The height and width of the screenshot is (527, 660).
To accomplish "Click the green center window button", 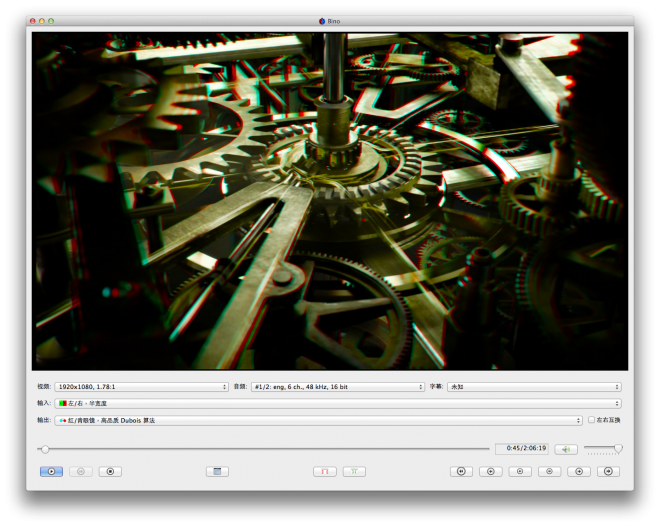I will tap(354, 471).
